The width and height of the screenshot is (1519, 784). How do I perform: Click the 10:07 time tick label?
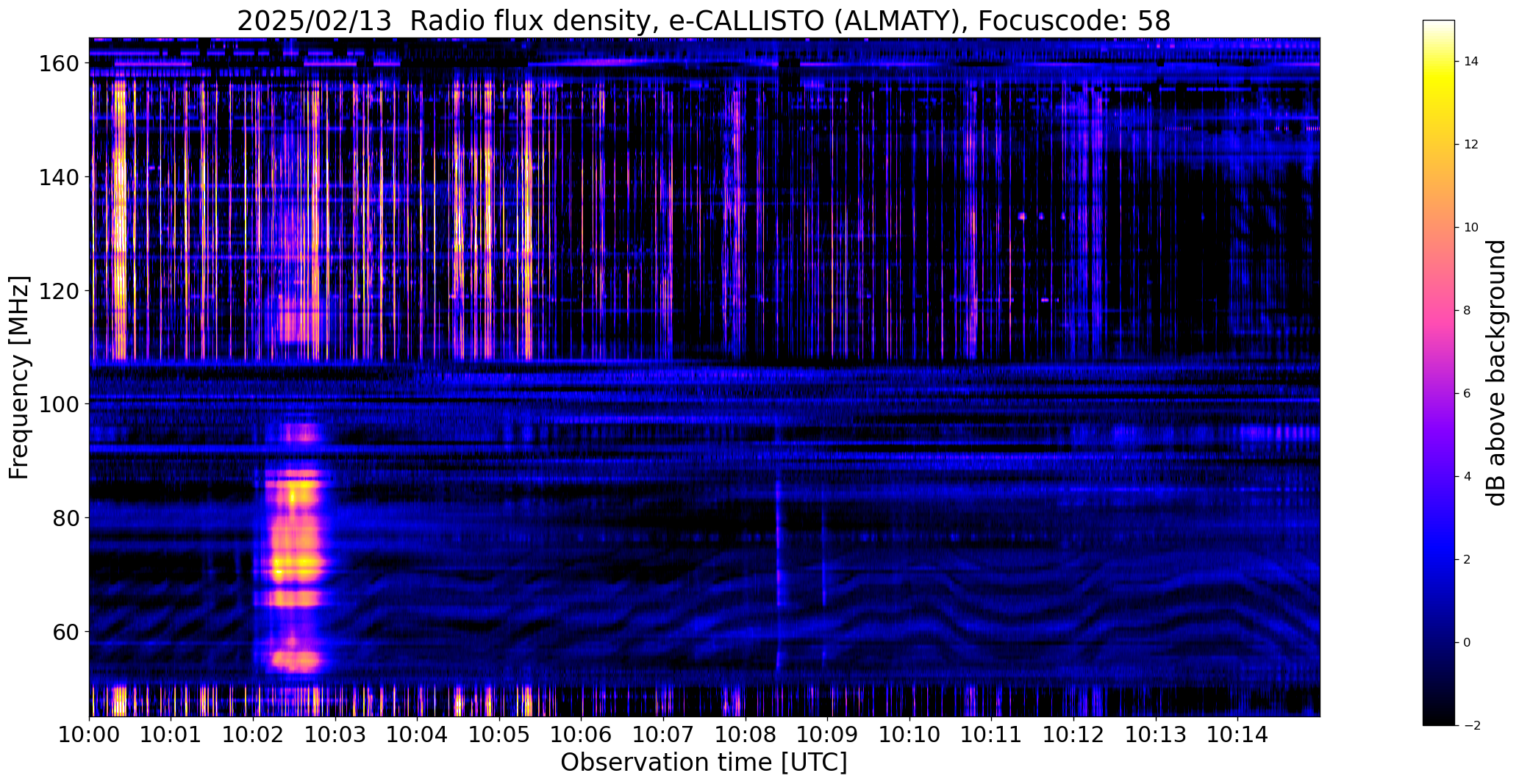click(663, 734)
